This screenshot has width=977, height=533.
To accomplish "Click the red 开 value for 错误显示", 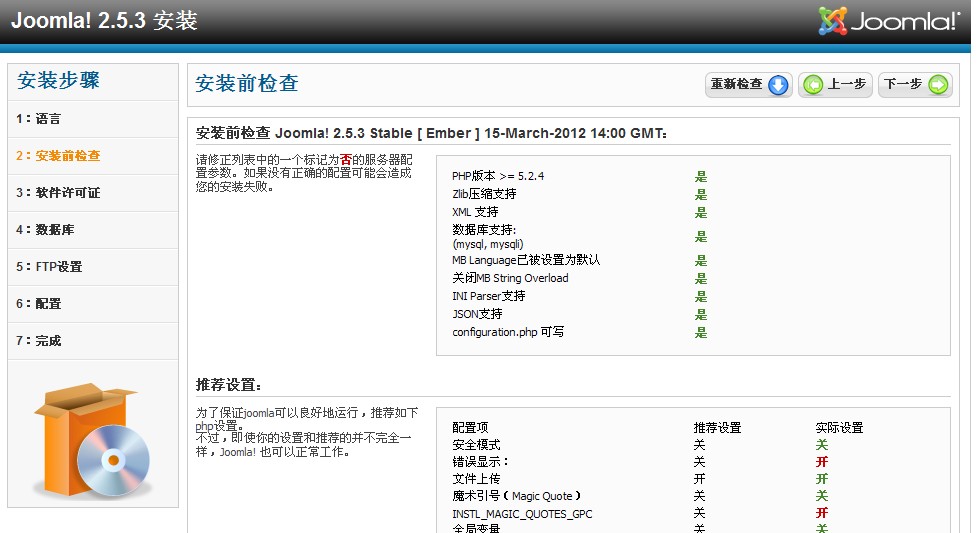I will pyautogui.click(x=822, y=462).
